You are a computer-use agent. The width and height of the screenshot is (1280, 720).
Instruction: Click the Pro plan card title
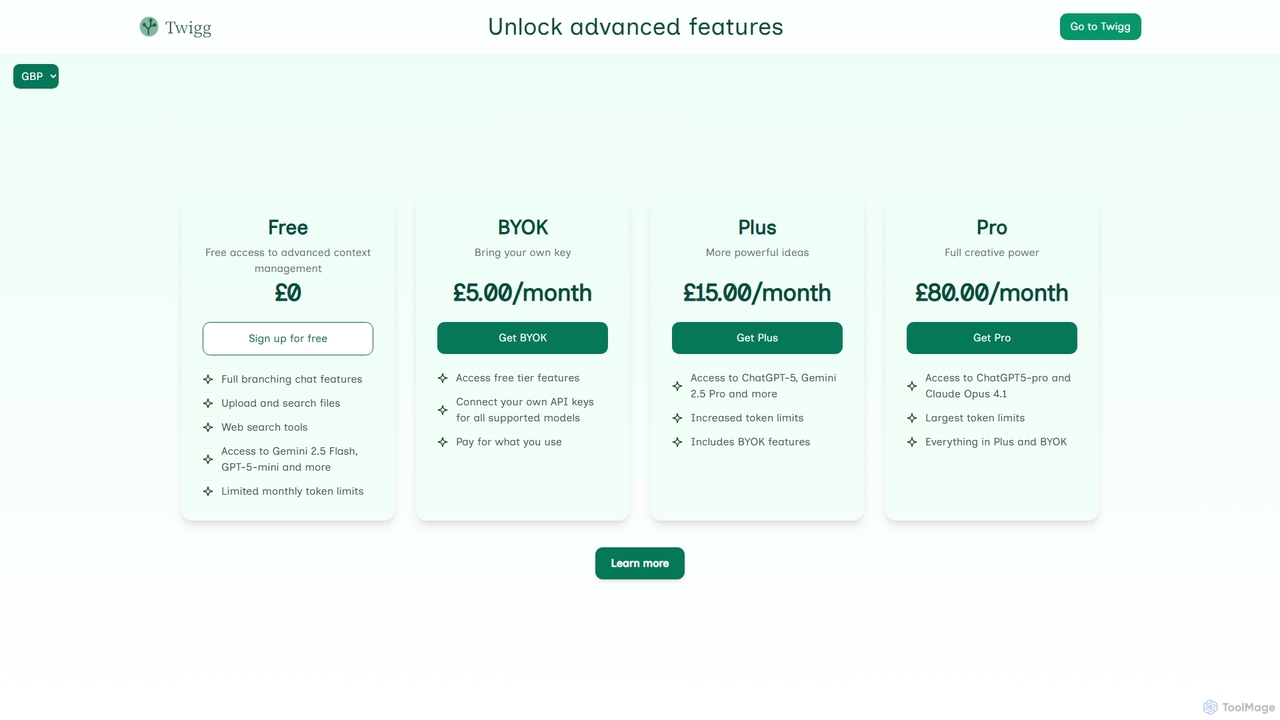tap(992, 227)
